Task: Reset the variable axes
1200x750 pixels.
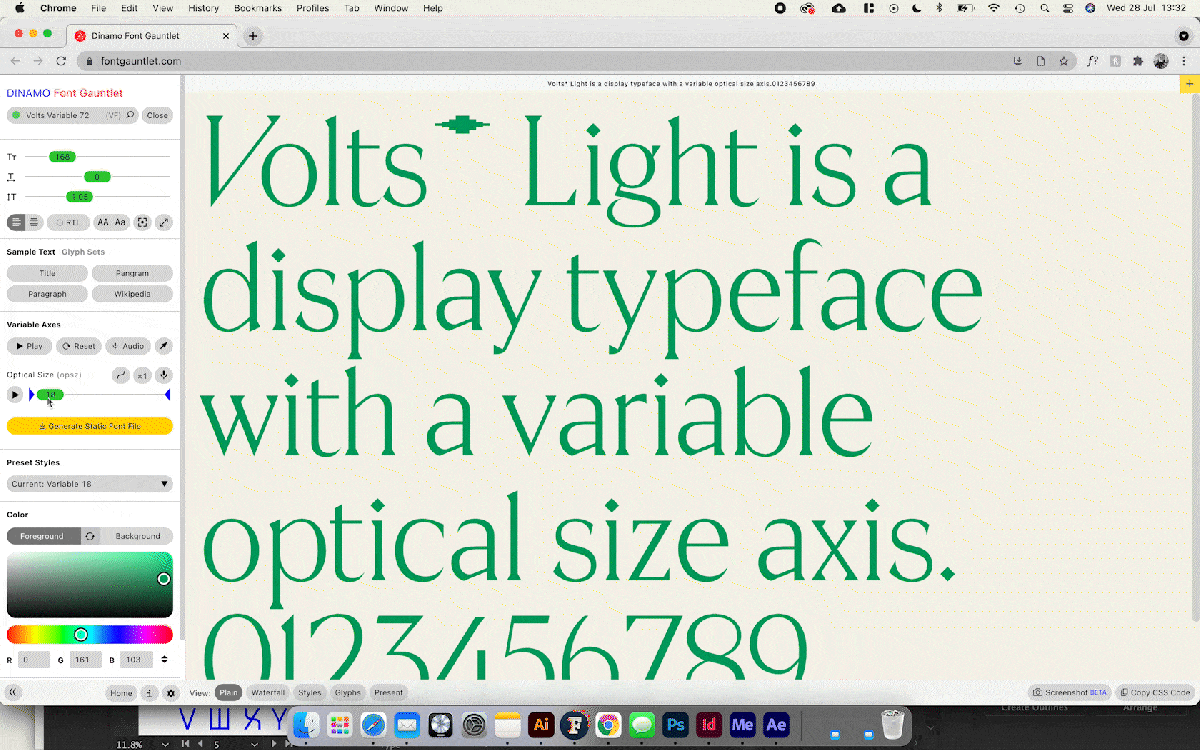Action: point(78,346)
